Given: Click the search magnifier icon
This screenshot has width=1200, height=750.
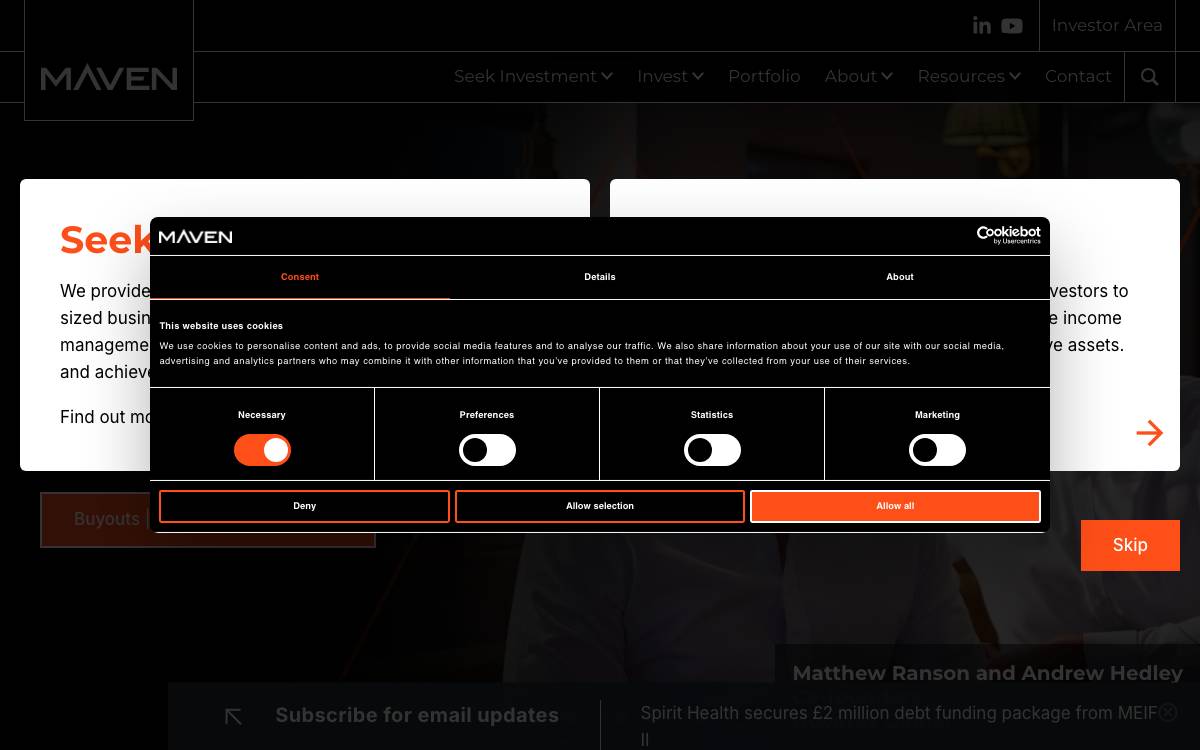Looking at the screenshot, I should tap(1150, 77).
